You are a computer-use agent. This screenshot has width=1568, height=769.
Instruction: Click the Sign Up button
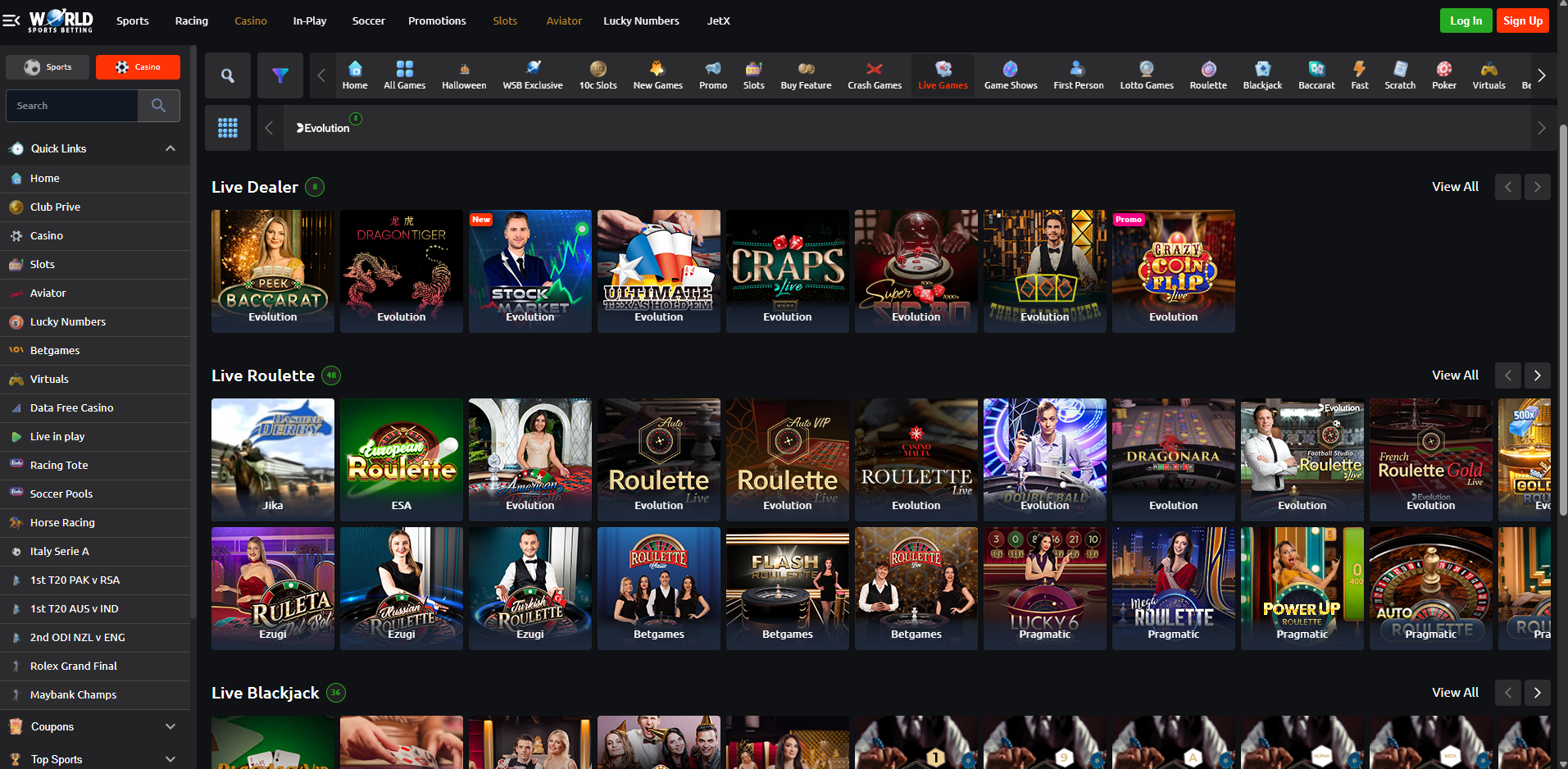pos(1521,20)
